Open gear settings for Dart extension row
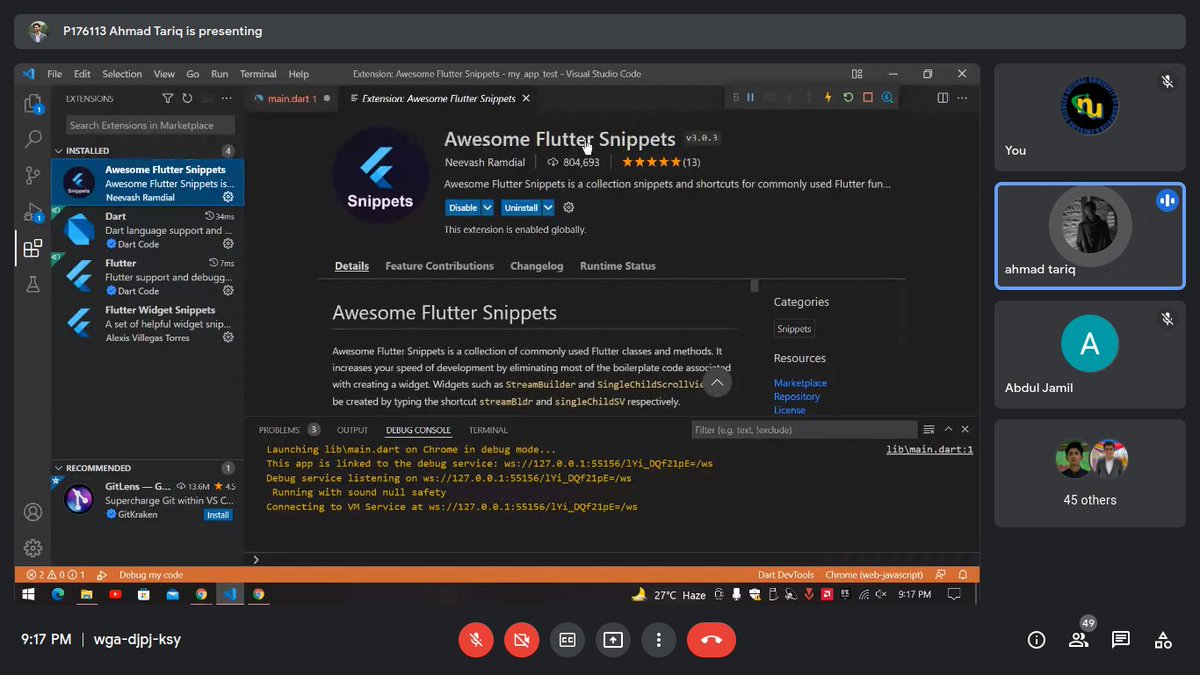Screen dimensions: 1200x675 [x=228, y=244]
